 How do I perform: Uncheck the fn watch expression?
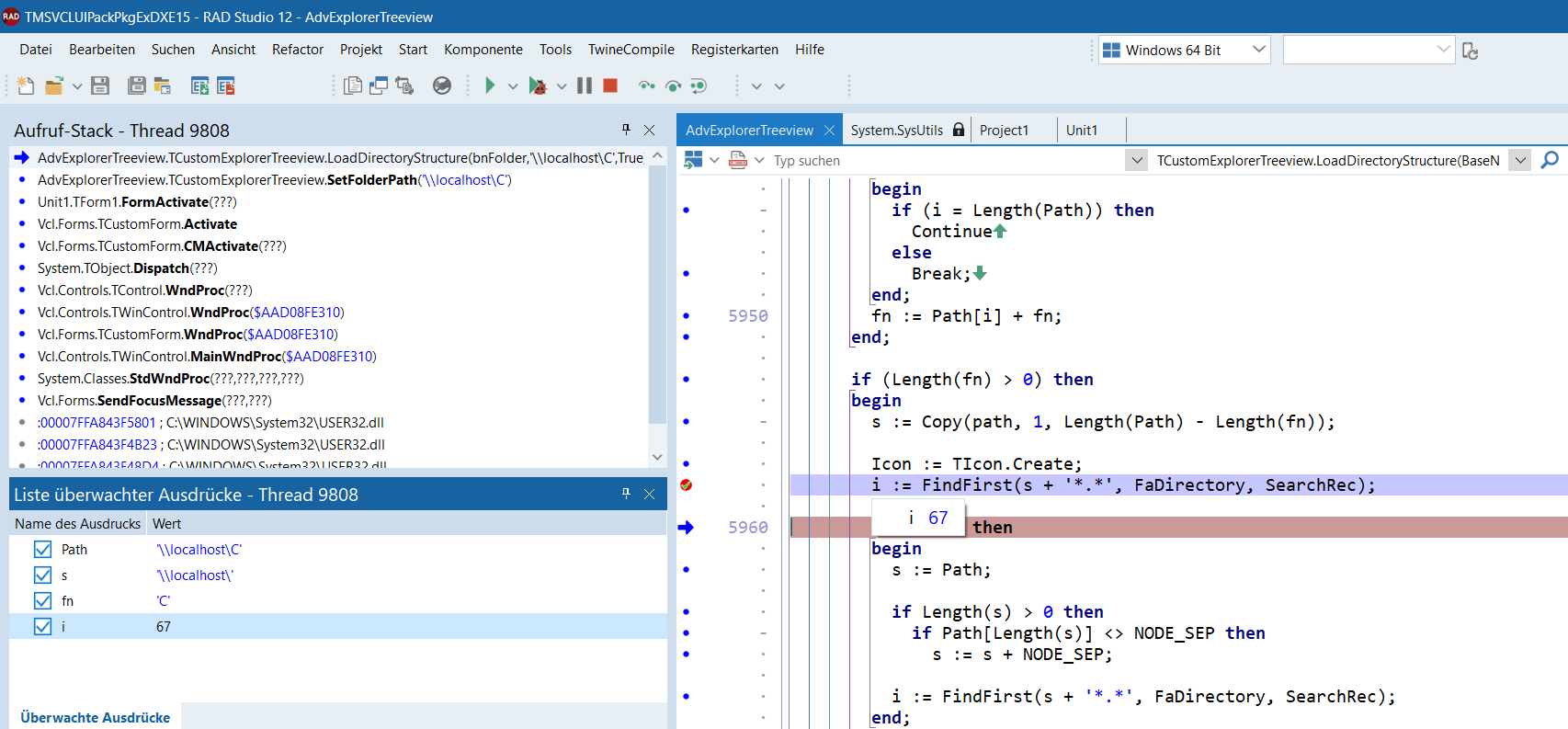coord(42,601)
